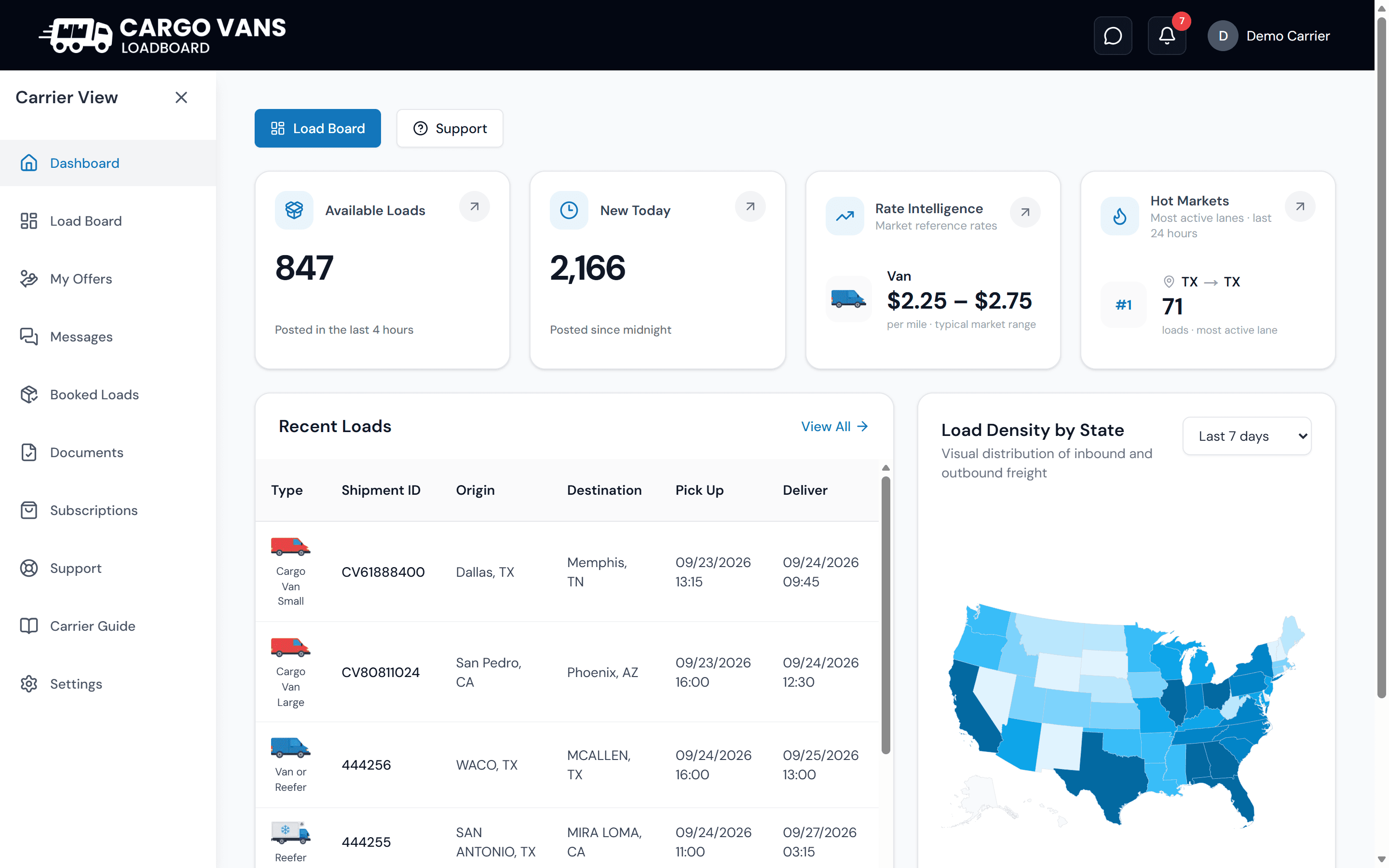
Task: Click shipment ID 444255
Action: 366,842
